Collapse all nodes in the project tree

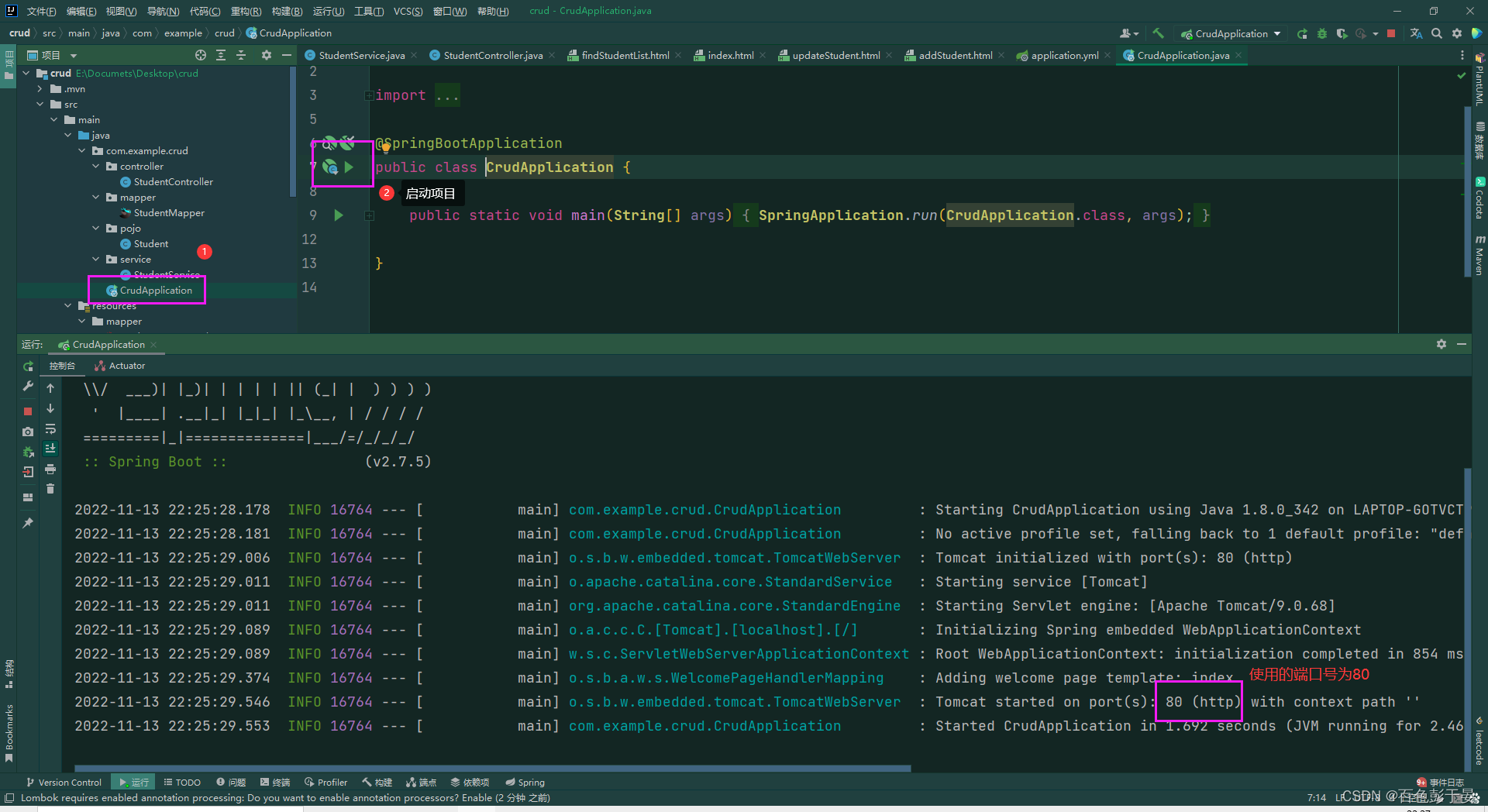click(x=241, y=55)
